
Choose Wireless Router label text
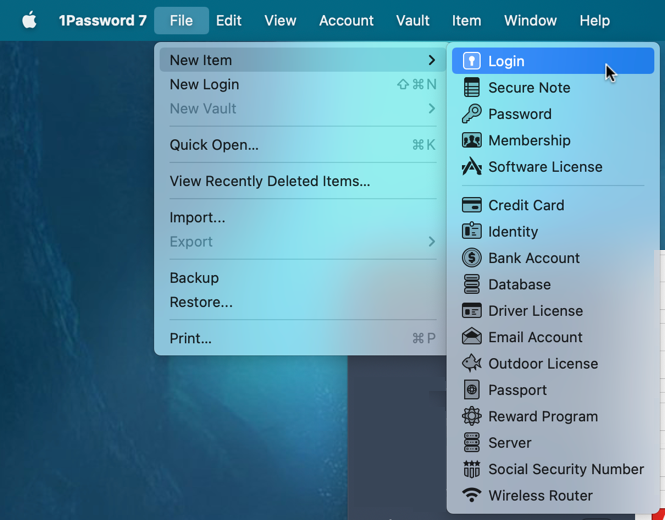(x=540, y=495)
